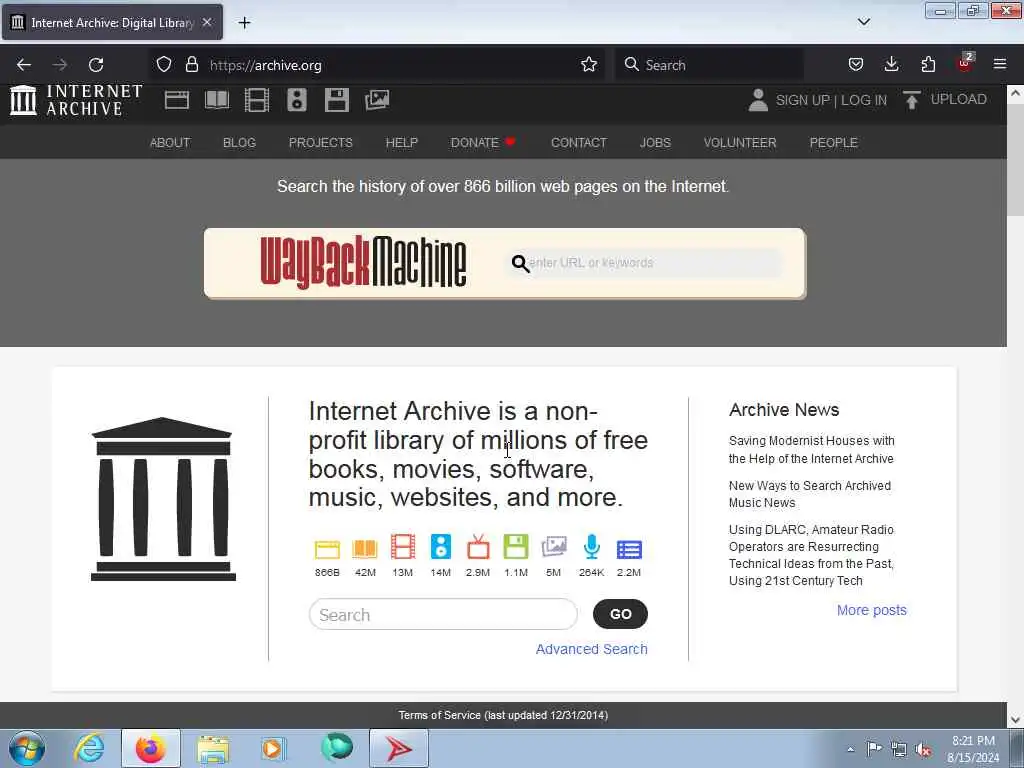Open the Texts book icon in header

click(217, 100)
